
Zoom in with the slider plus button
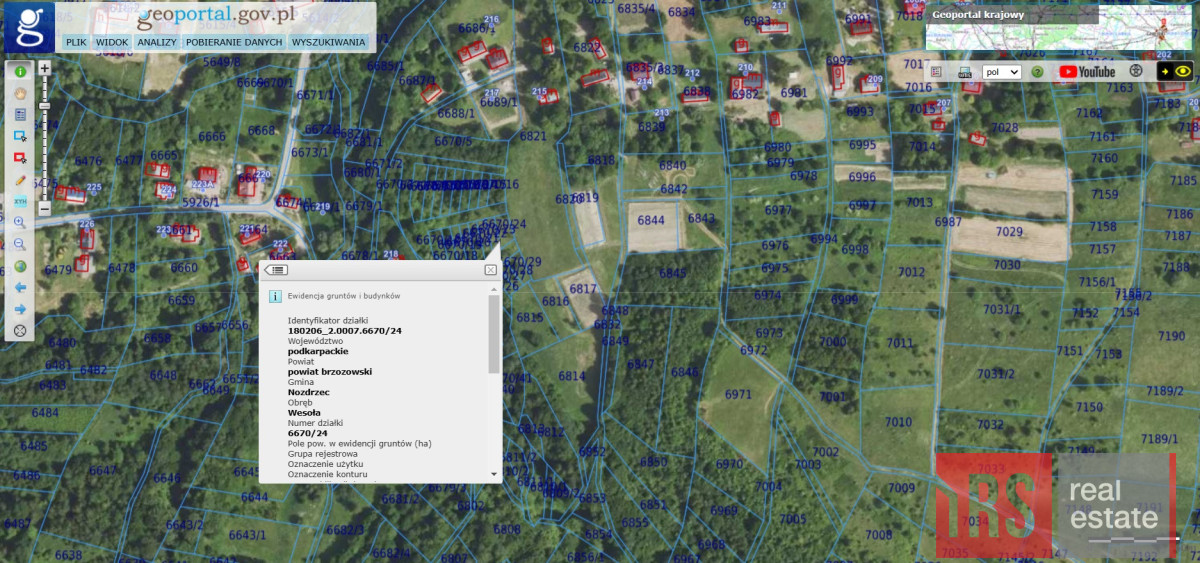pyautogui.click(x=45, y=69)
